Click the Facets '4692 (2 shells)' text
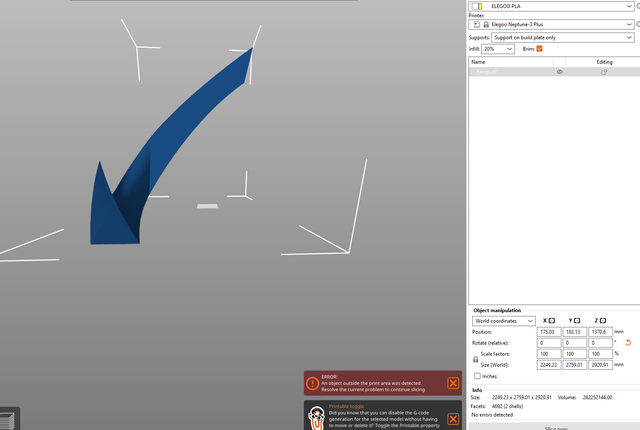Viewport: 640px width, 430px height. point(507,406)
